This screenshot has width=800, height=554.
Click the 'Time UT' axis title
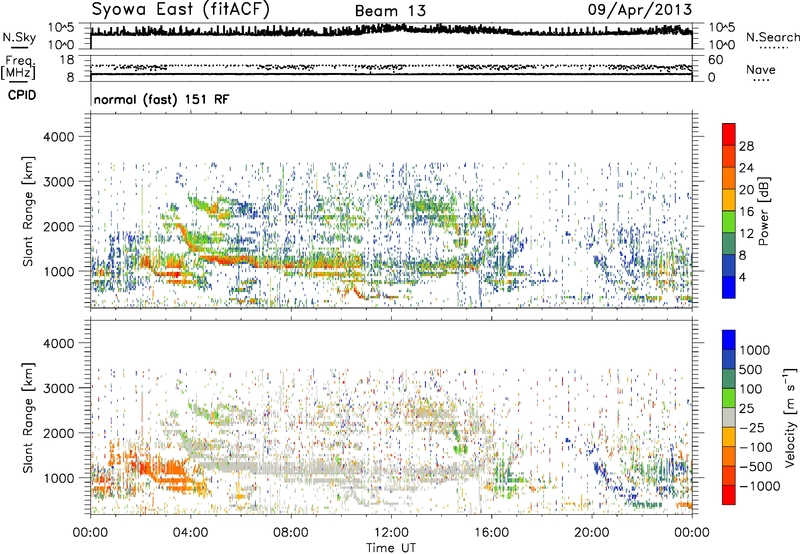pyautogui.click(x=391, y=547)
